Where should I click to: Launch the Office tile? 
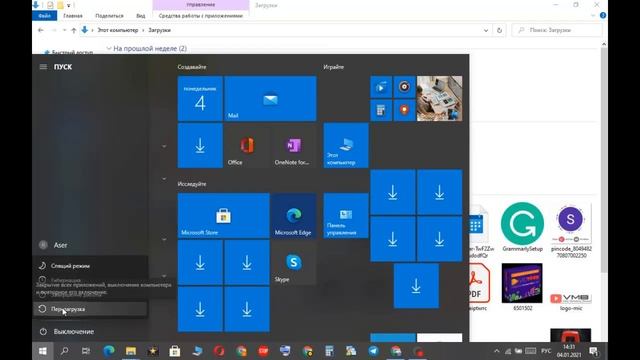tap(247, 146)
